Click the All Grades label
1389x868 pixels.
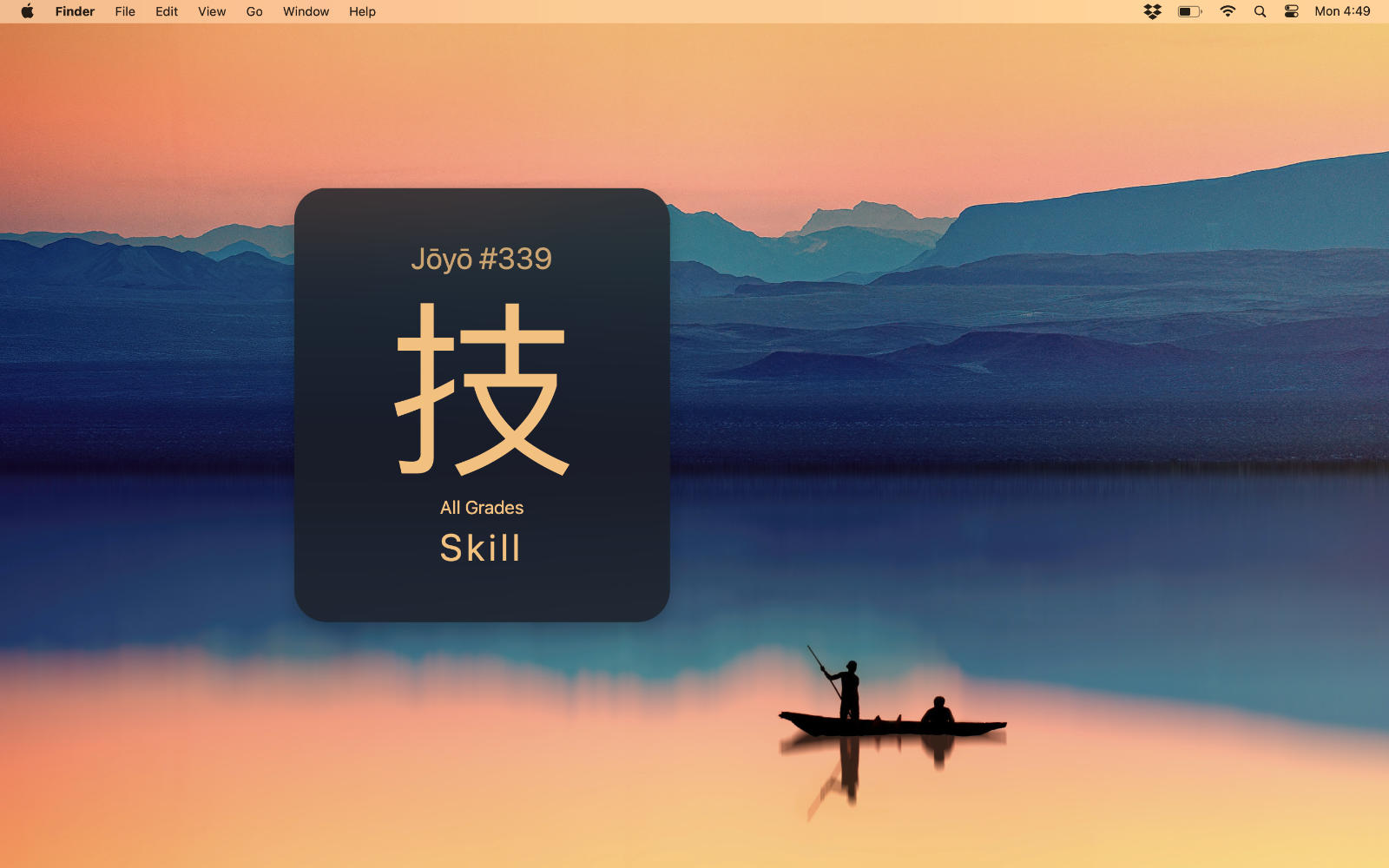(482, 508)
